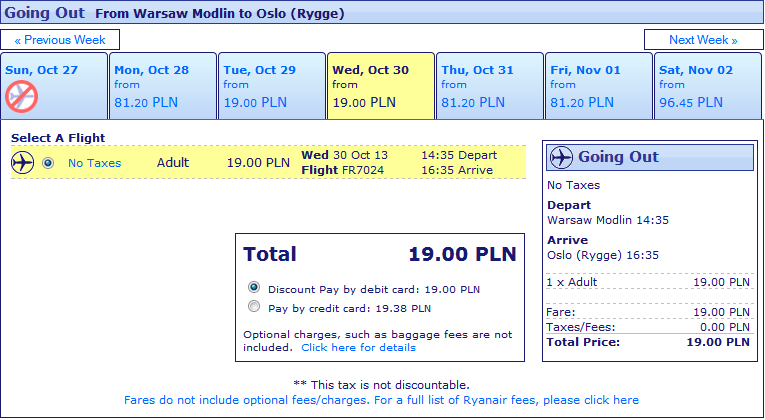Go to Previous Week
Image resolution: width=765 pixels, height=420 pixels.
(60, 40)
